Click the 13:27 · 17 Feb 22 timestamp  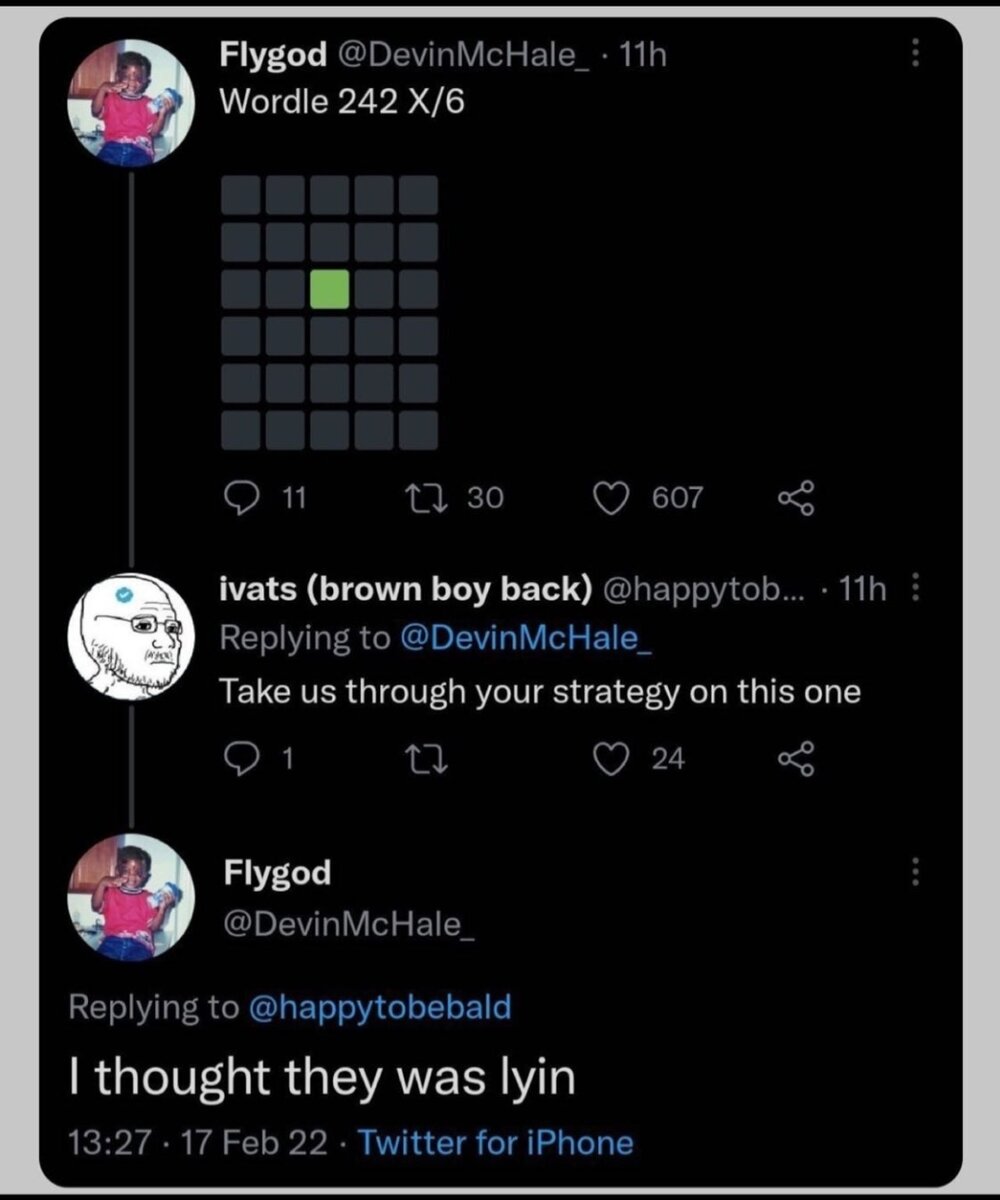[202, 1142]
